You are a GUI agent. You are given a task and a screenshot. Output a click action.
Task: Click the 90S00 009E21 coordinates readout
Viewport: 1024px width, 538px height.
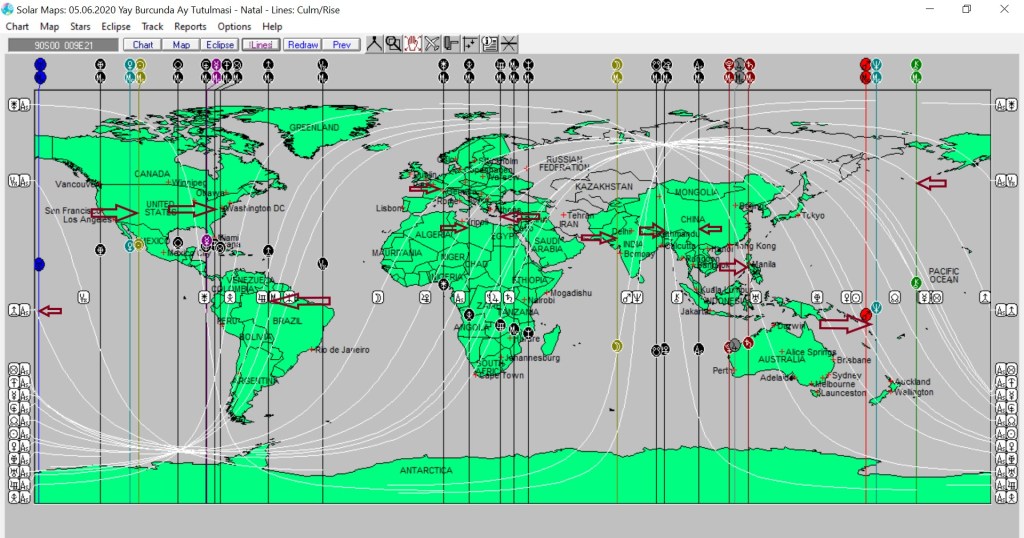[x=62, y=45]
